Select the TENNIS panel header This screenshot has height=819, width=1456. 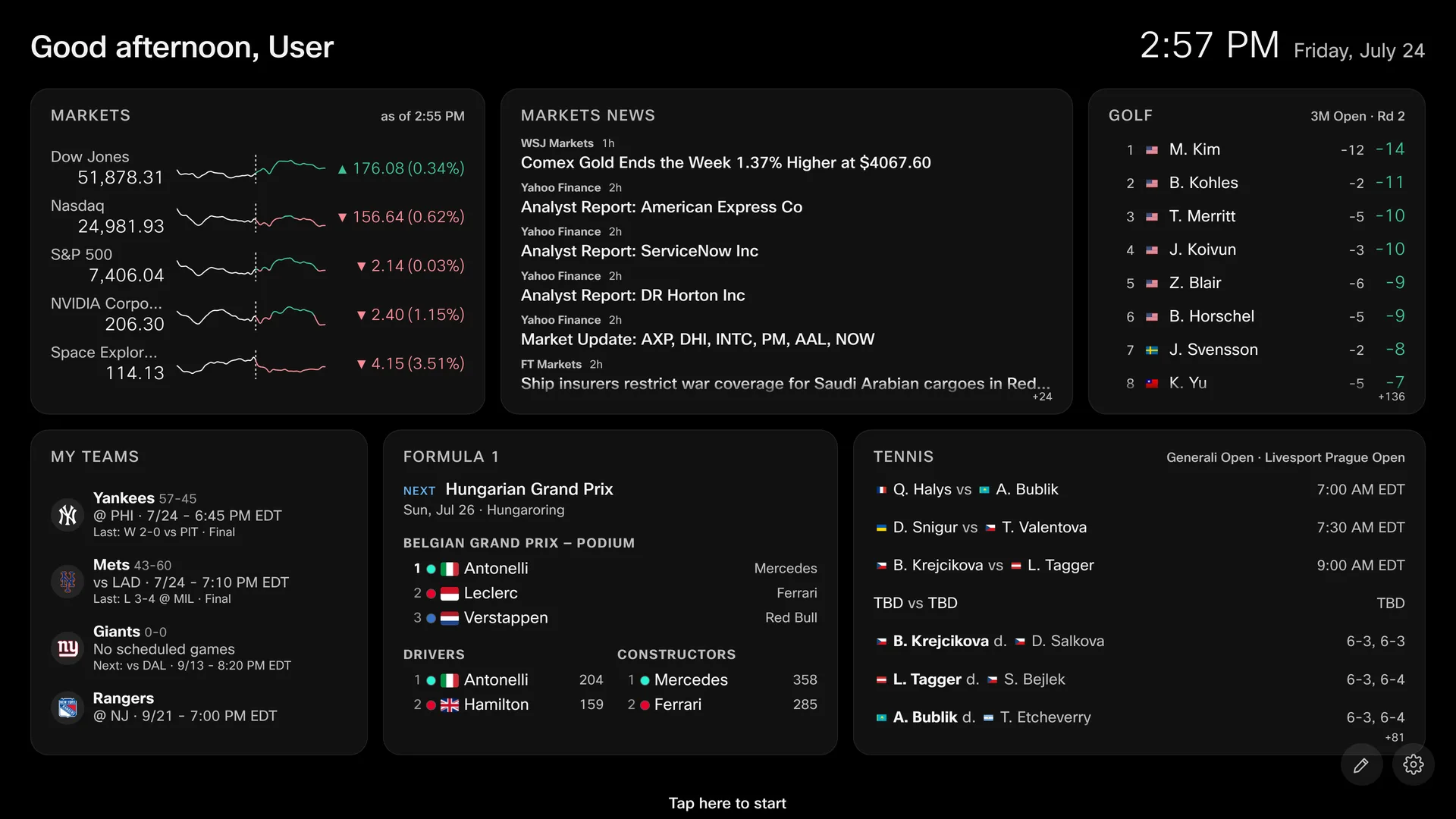point(903,457)
